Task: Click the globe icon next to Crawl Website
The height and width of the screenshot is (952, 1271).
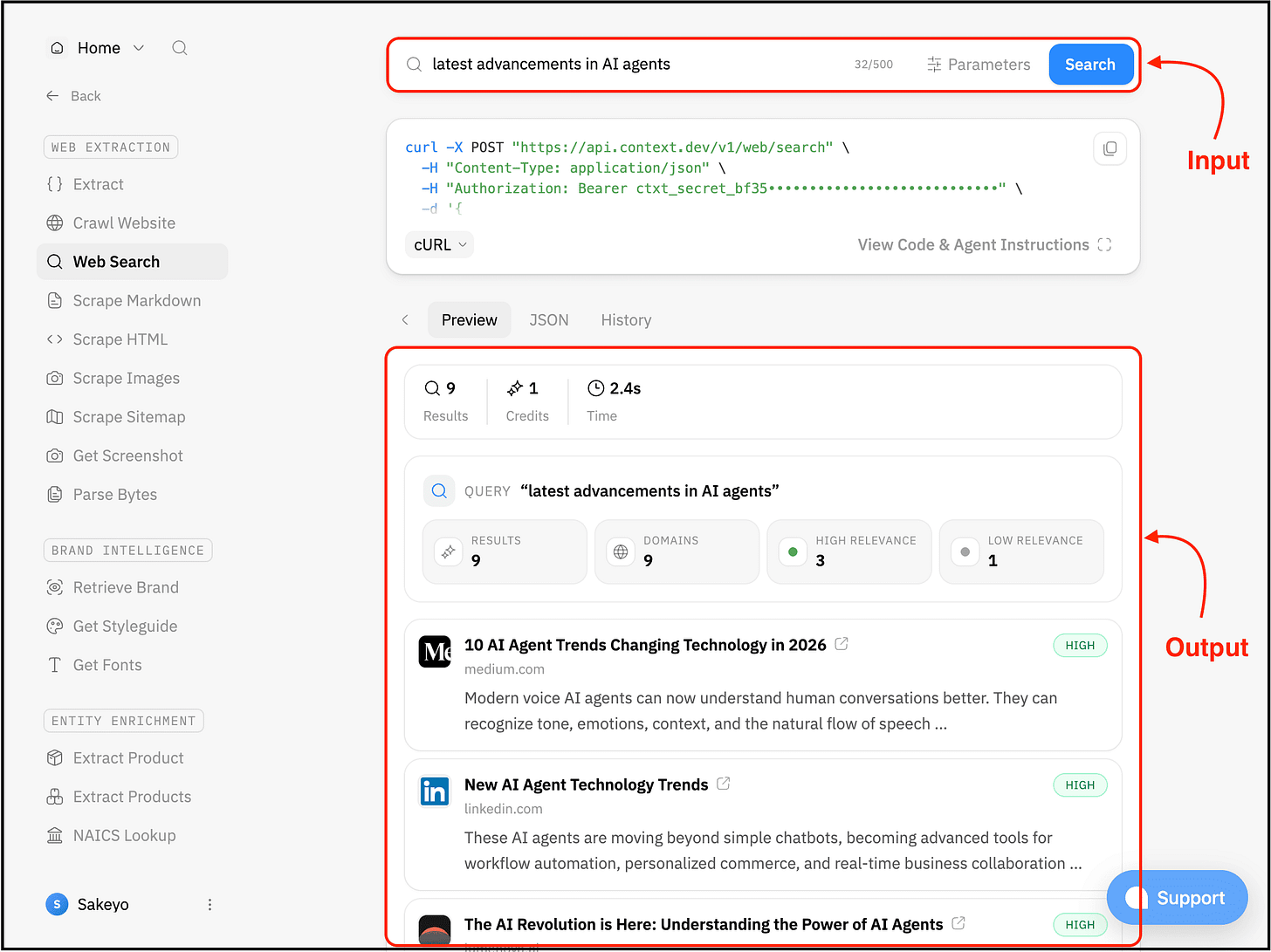Action: coord(54,223)
